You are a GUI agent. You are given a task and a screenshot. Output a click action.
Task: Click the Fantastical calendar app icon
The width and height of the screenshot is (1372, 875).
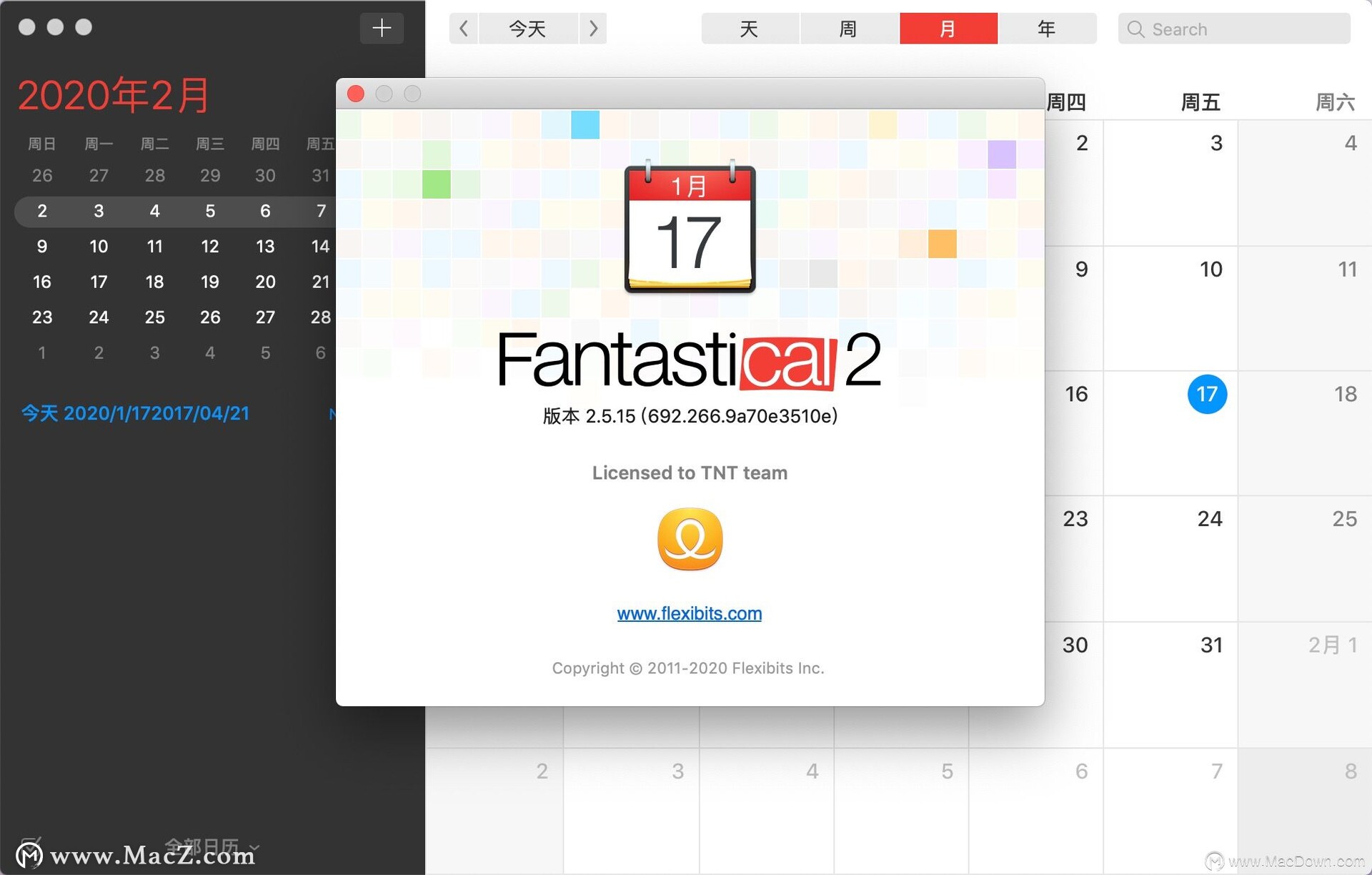[x=690, y=227]
